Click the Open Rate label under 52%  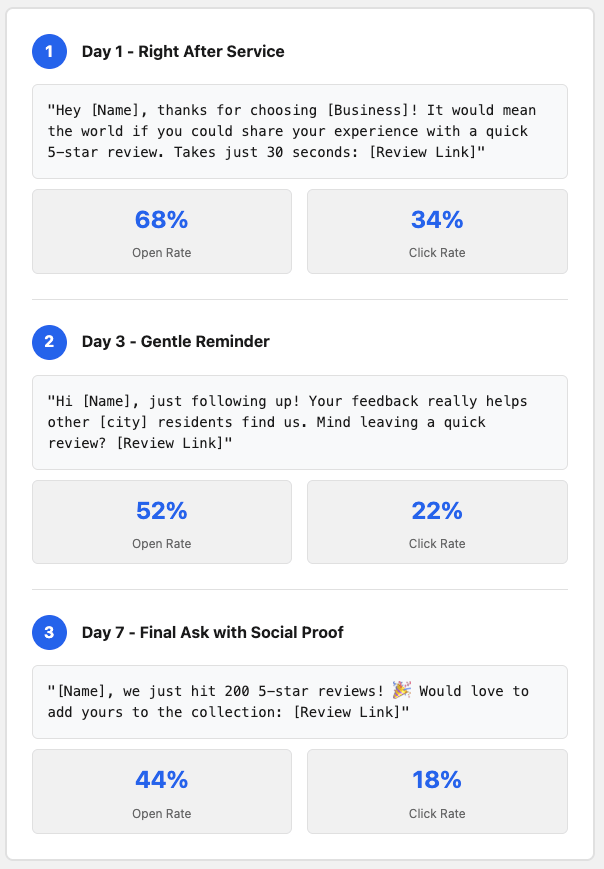pyautogui.click(x=162, y=544)
